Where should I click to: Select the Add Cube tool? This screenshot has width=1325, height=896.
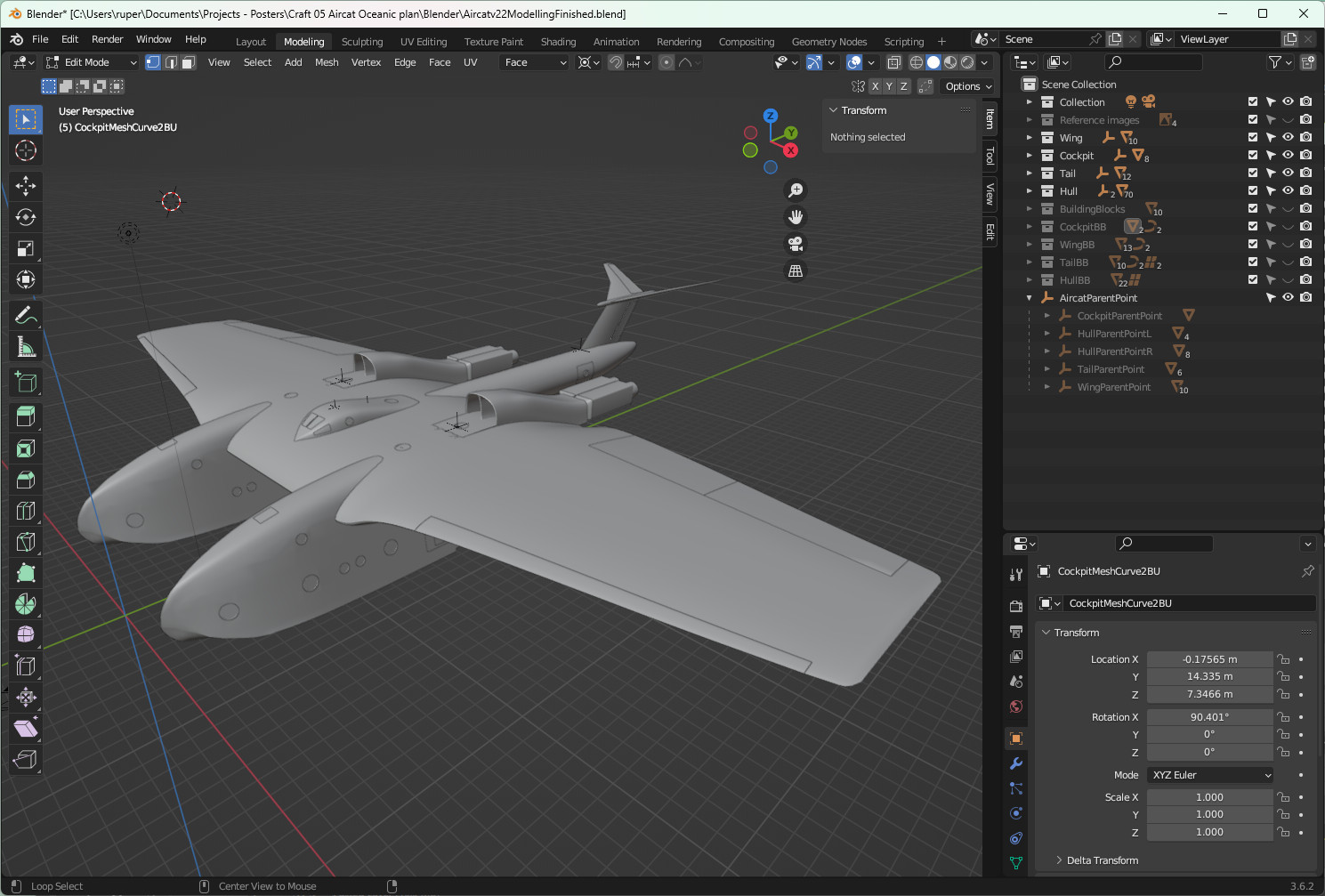(26, 382)
